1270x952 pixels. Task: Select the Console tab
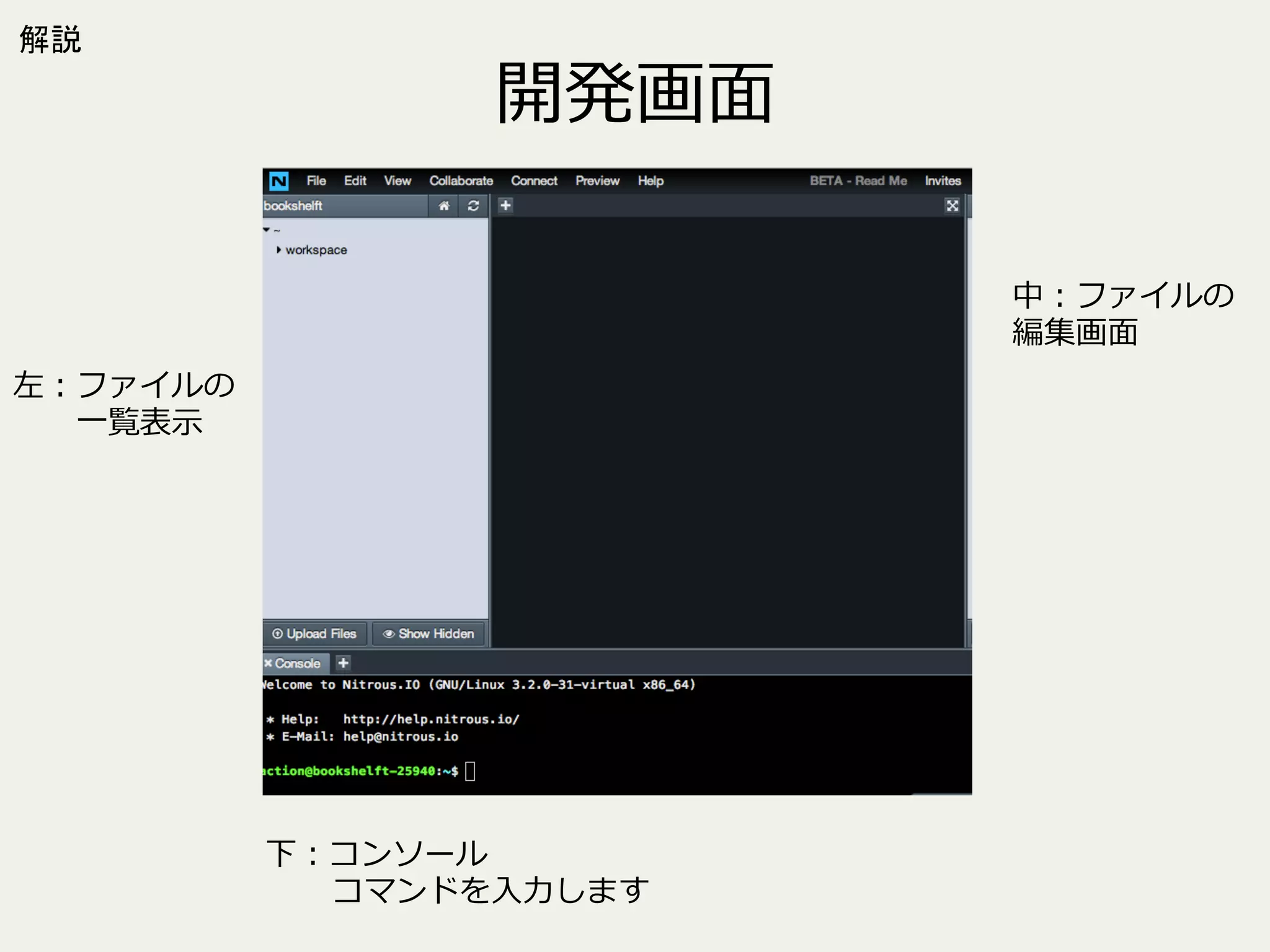coord(298,663)
